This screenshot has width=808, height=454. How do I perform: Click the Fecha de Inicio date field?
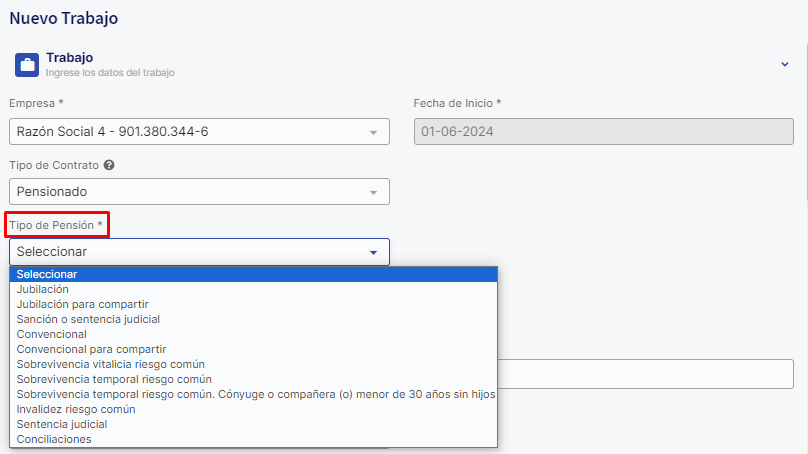pyautogui.click(x=604, y=131)
